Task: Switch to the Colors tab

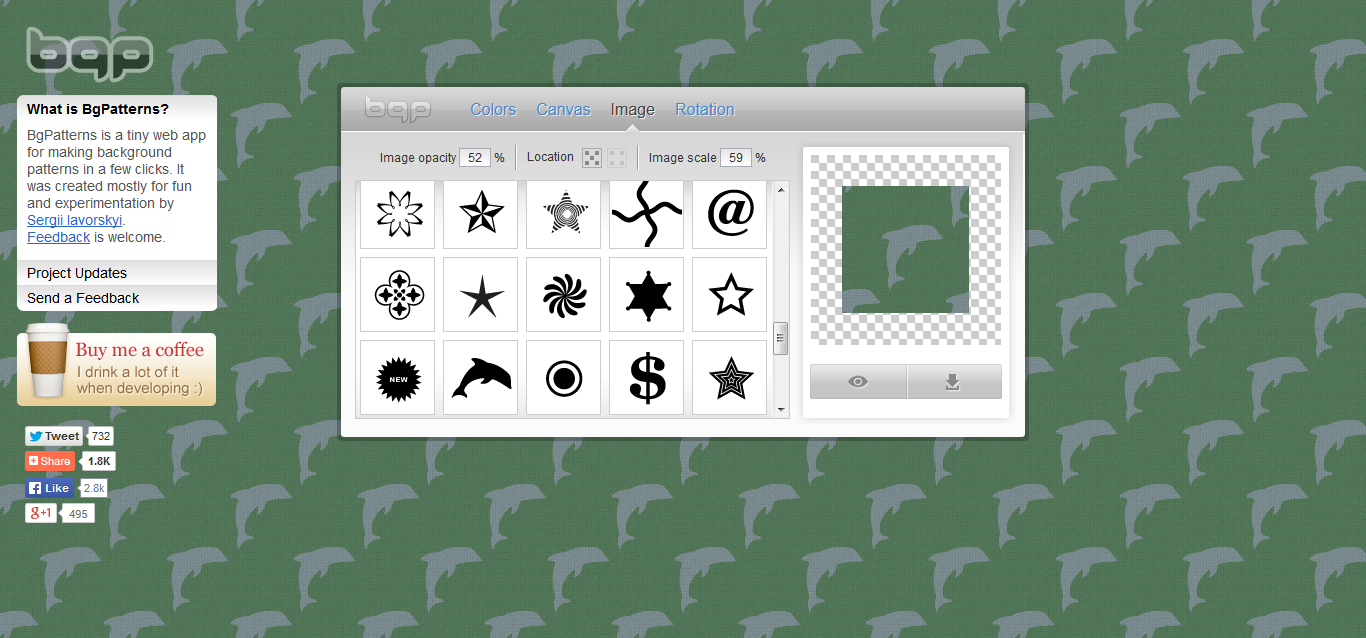Action: coord(493,109)
